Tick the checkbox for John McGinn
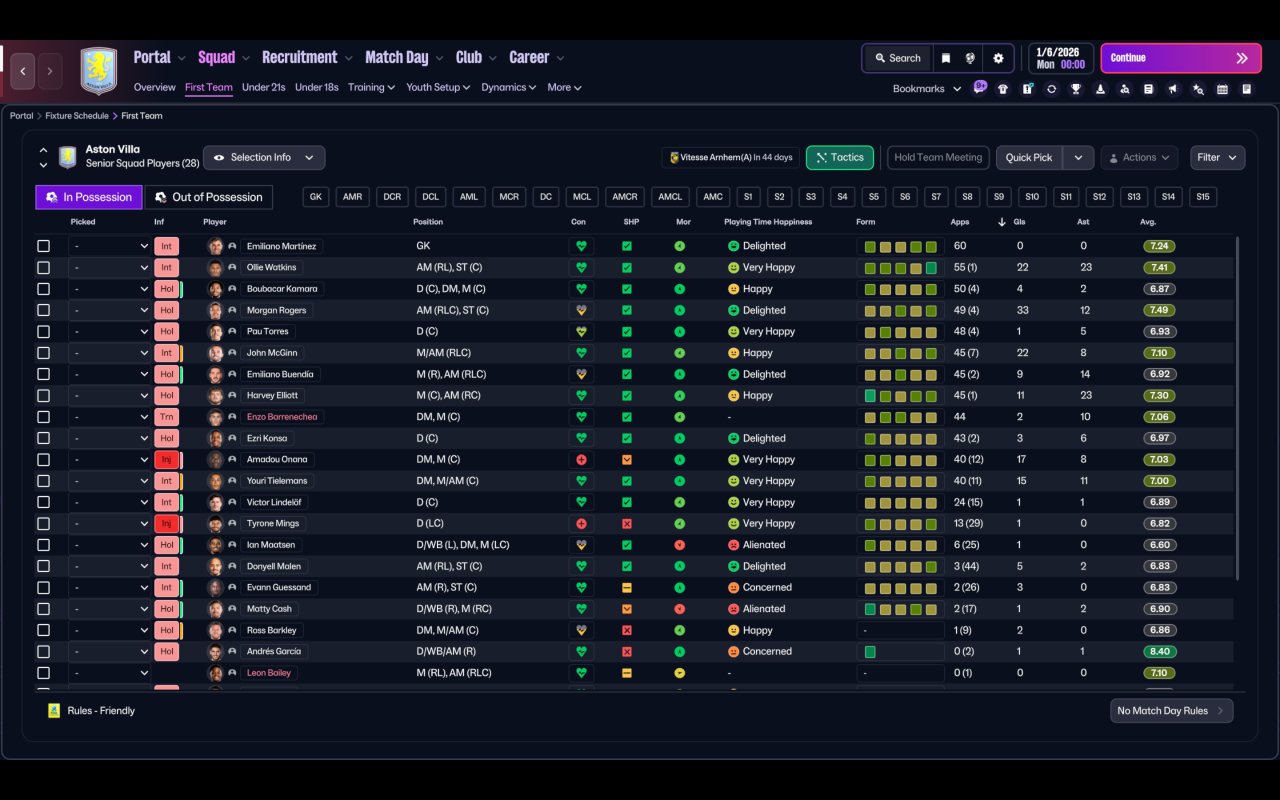1280x800 pixels. (x=43, y=353)
